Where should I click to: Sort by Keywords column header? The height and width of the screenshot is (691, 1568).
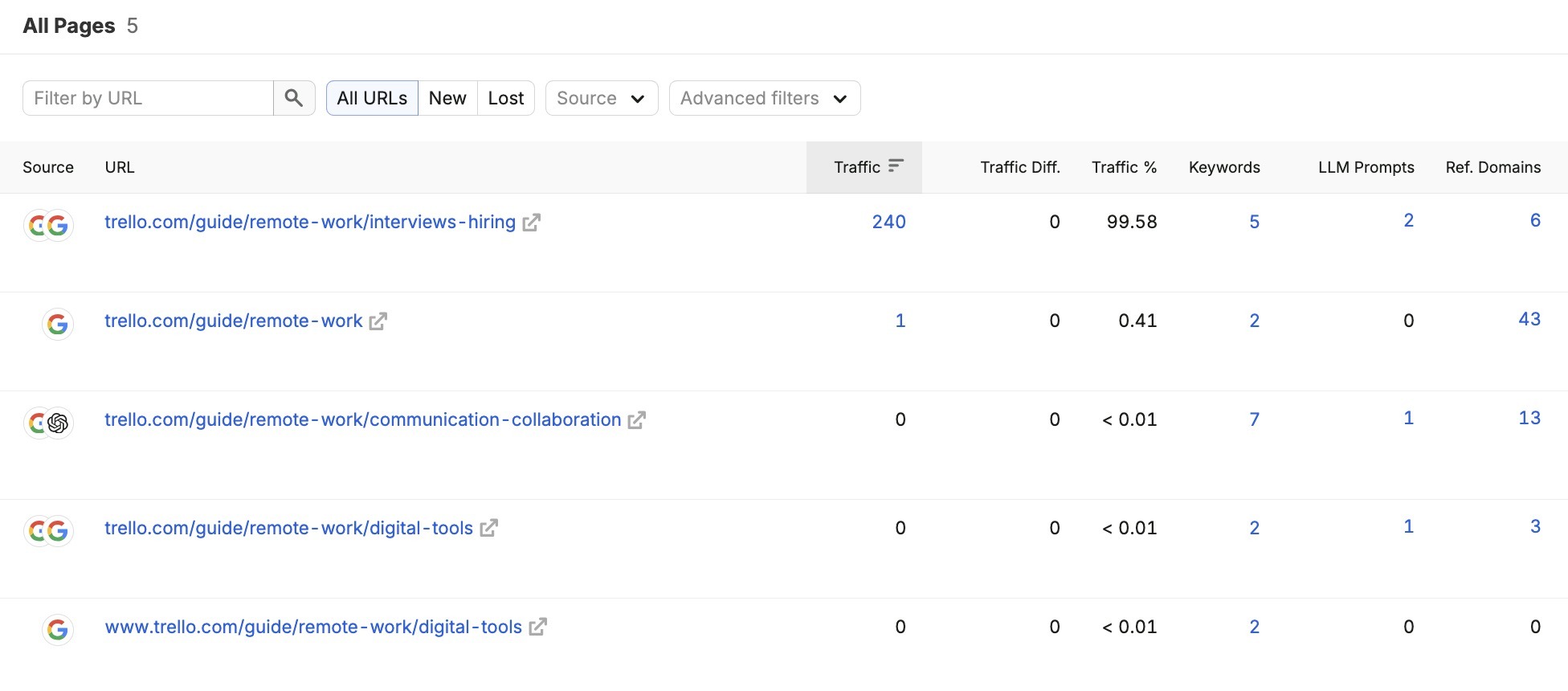click(1224, 167)
